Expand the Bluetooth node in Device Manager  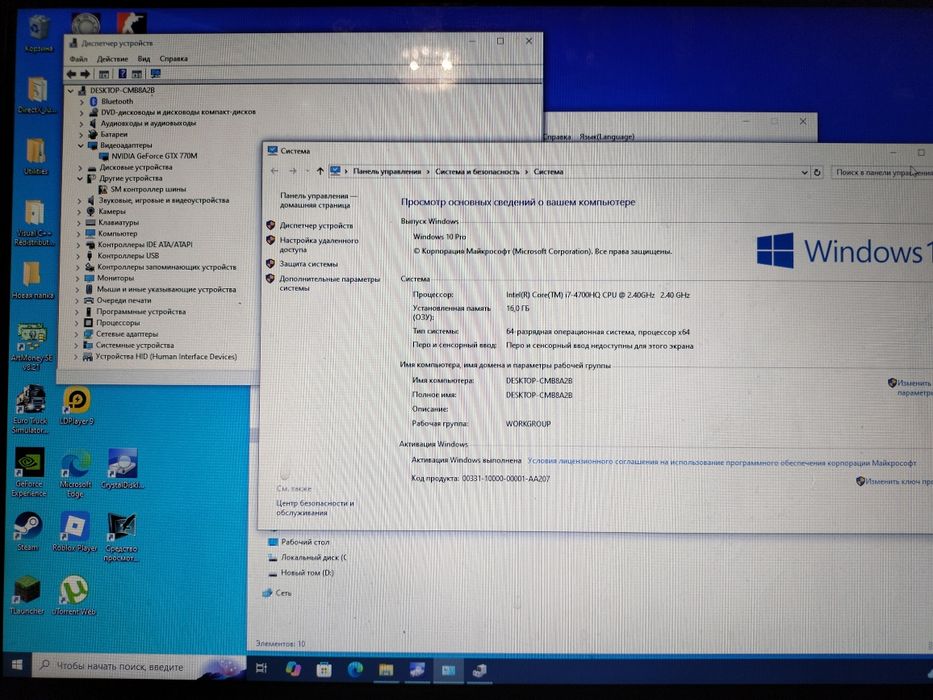pyautogui.click(x=82, y=102)
